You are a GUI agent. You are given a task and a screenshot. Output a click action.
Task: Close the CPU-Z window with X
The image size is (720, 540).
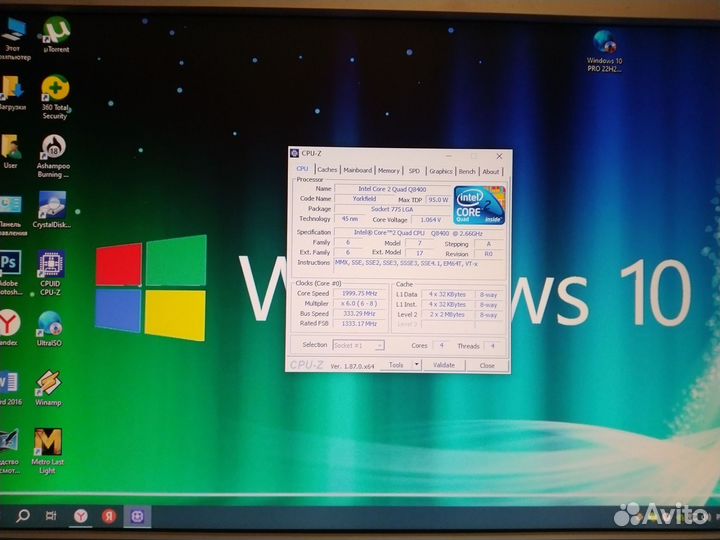pyautogui.click(x=499, y=156)
